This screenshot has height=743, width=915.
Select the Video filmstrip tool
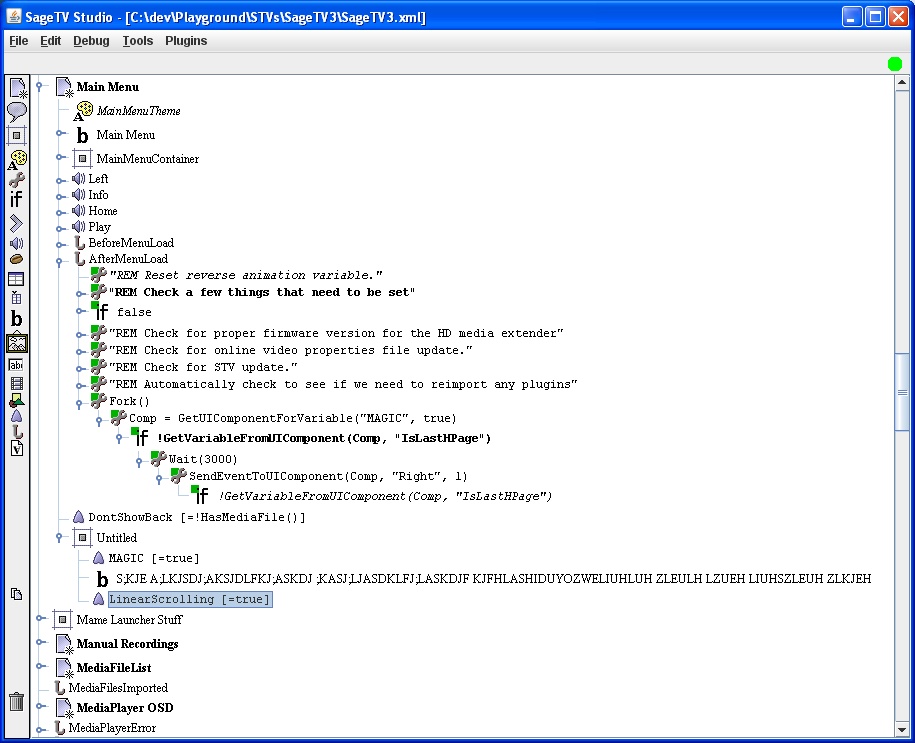click(17, 383)
